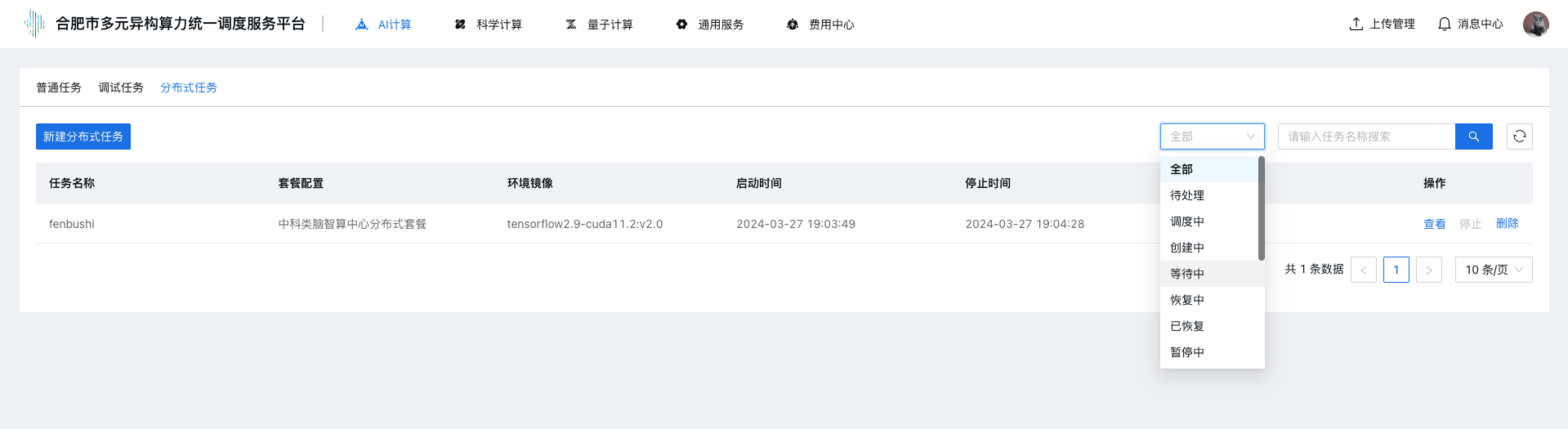This screenshot has height=429, width=1568.
Task: Delete the fenbushi task via 删除
Action: pos(1507,224)
